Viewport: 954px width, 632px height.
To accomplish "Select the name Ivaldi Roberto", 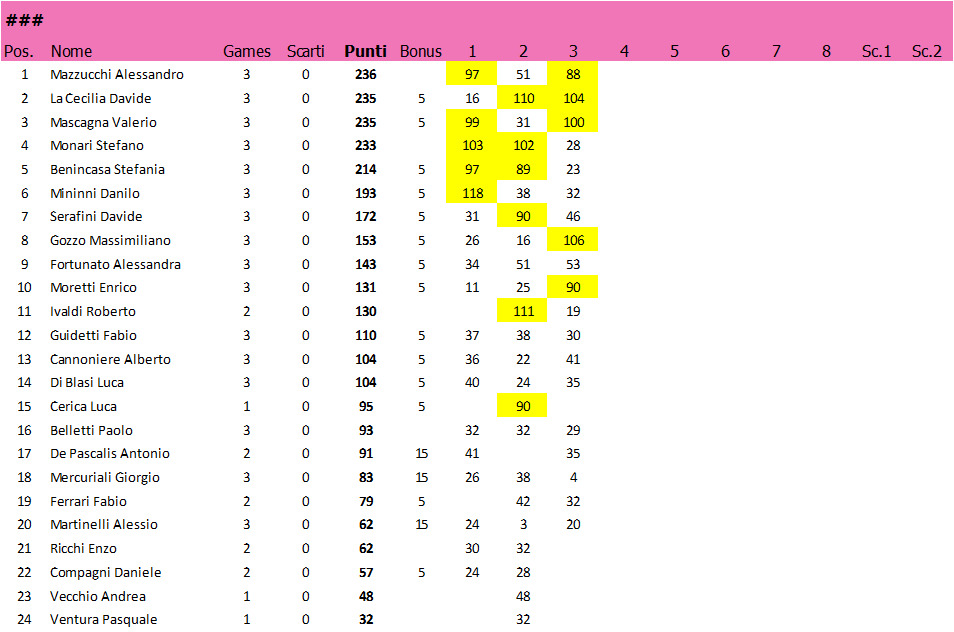I will point(92,311).
